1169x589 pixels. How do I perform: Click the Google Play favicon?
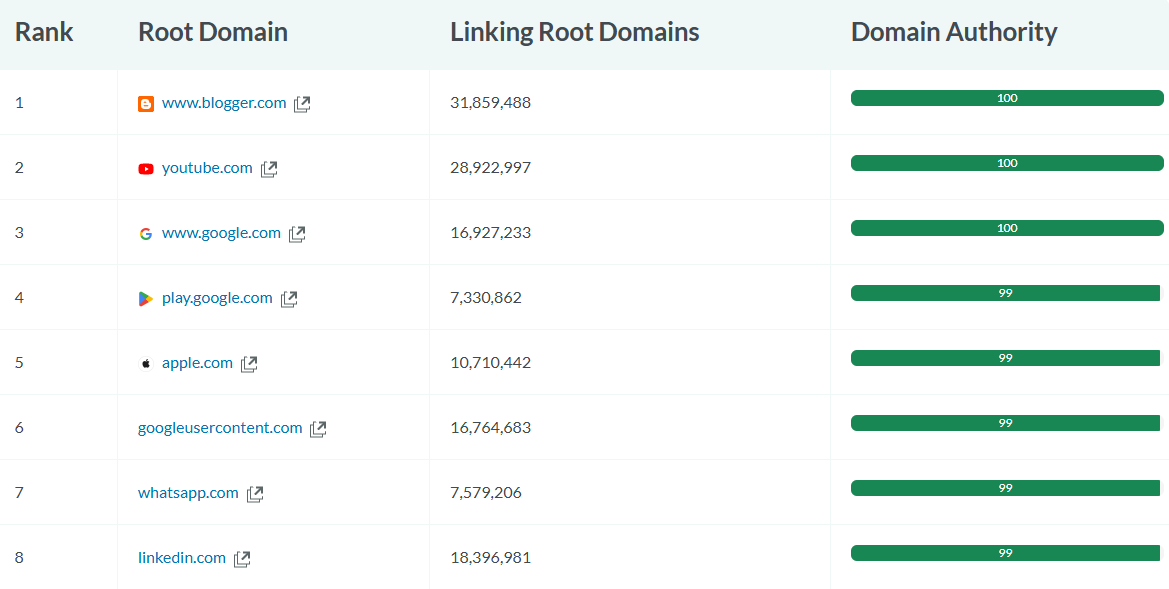pos(146,298)
